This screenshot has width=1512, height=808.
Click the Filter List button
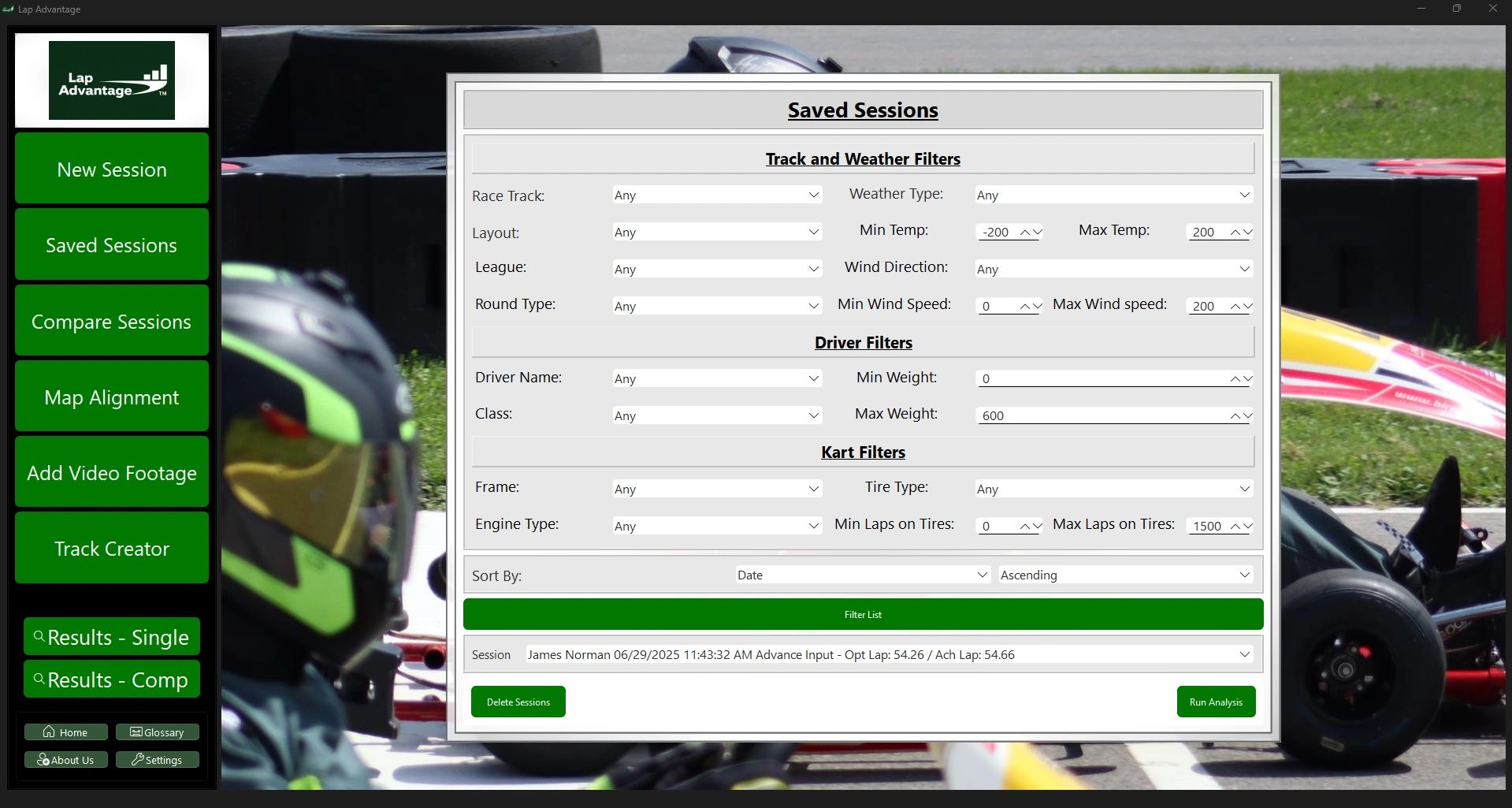[x=863, y=615]
